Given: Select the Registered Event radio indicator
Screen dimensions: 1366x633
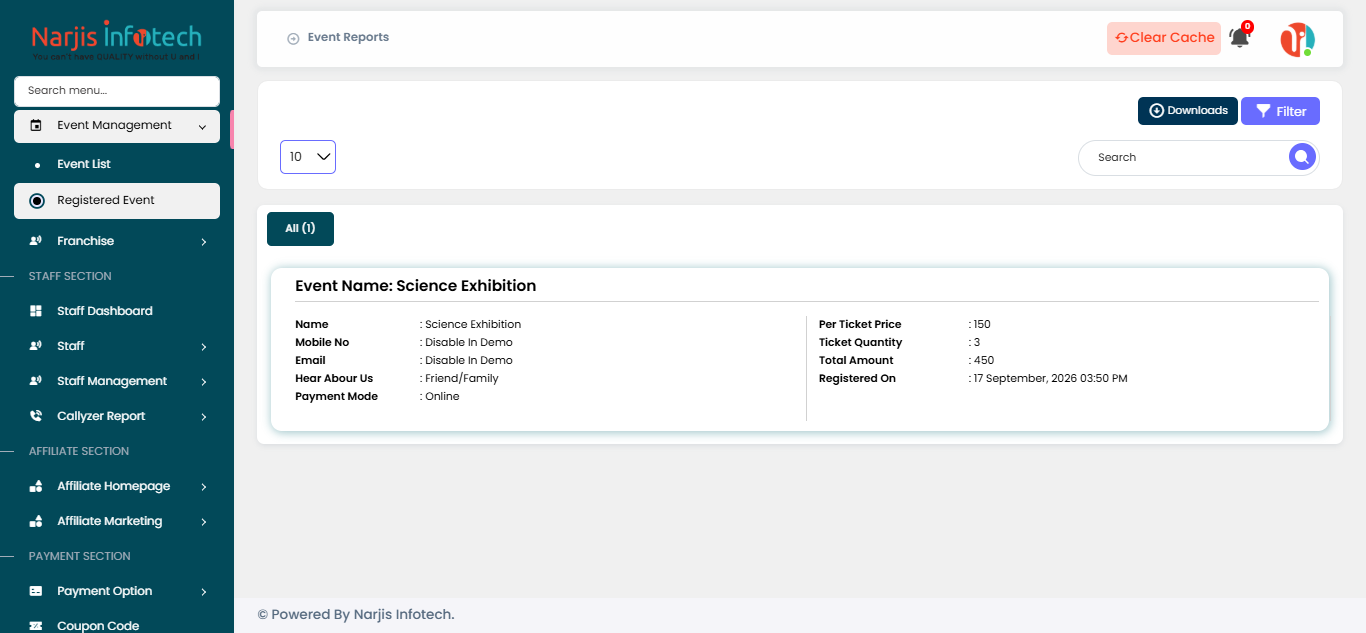Looking at the screenshot, I should [37, 201].
